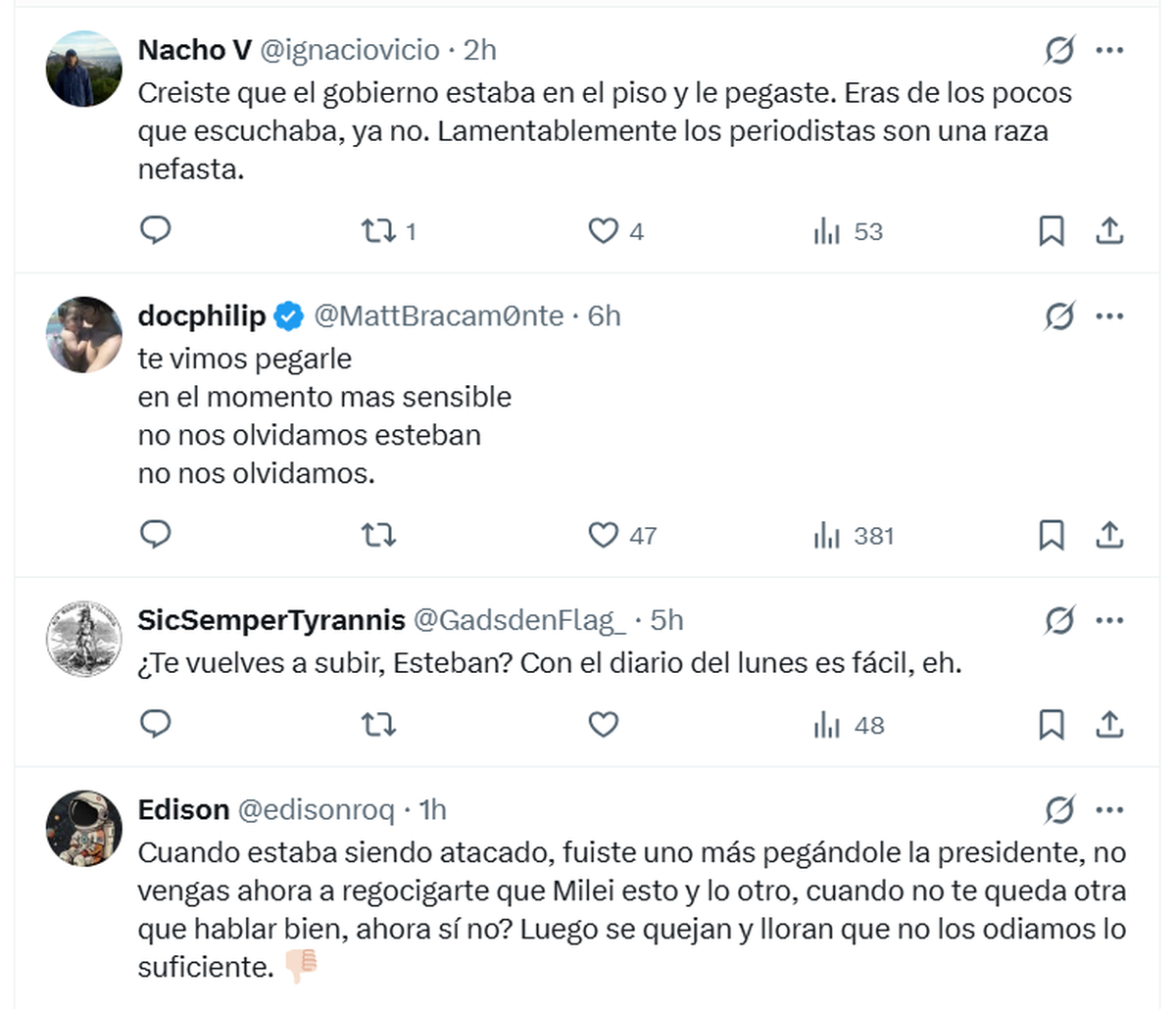Open more options on docphilip's tweet
This screenshot has width=1176, height=1009.
pyautogui.click(x=1109, y=316)
